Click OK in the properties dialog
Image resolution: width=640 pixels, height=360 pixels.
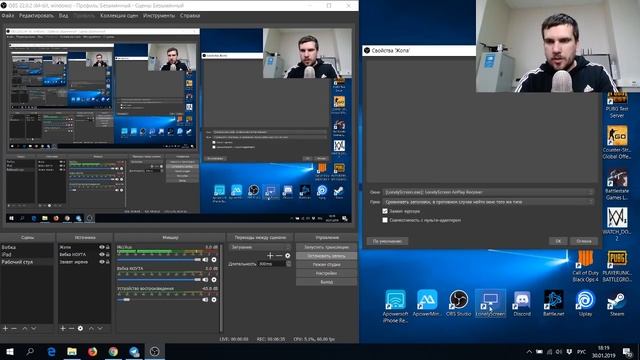(558, 241)
